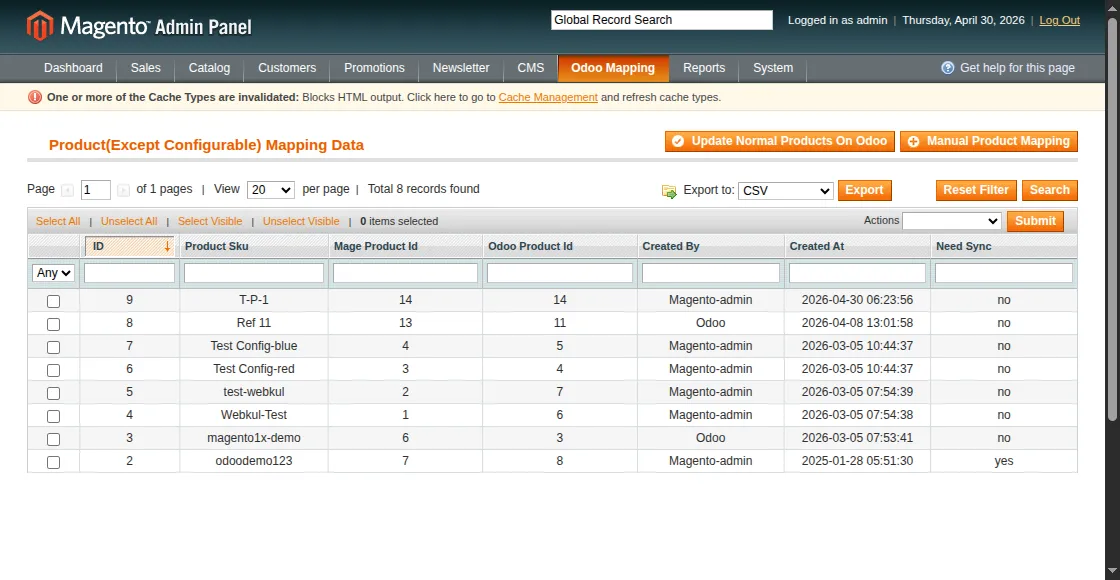
Task: Click the Created By filter field
Action: click(x=711, y=273)
